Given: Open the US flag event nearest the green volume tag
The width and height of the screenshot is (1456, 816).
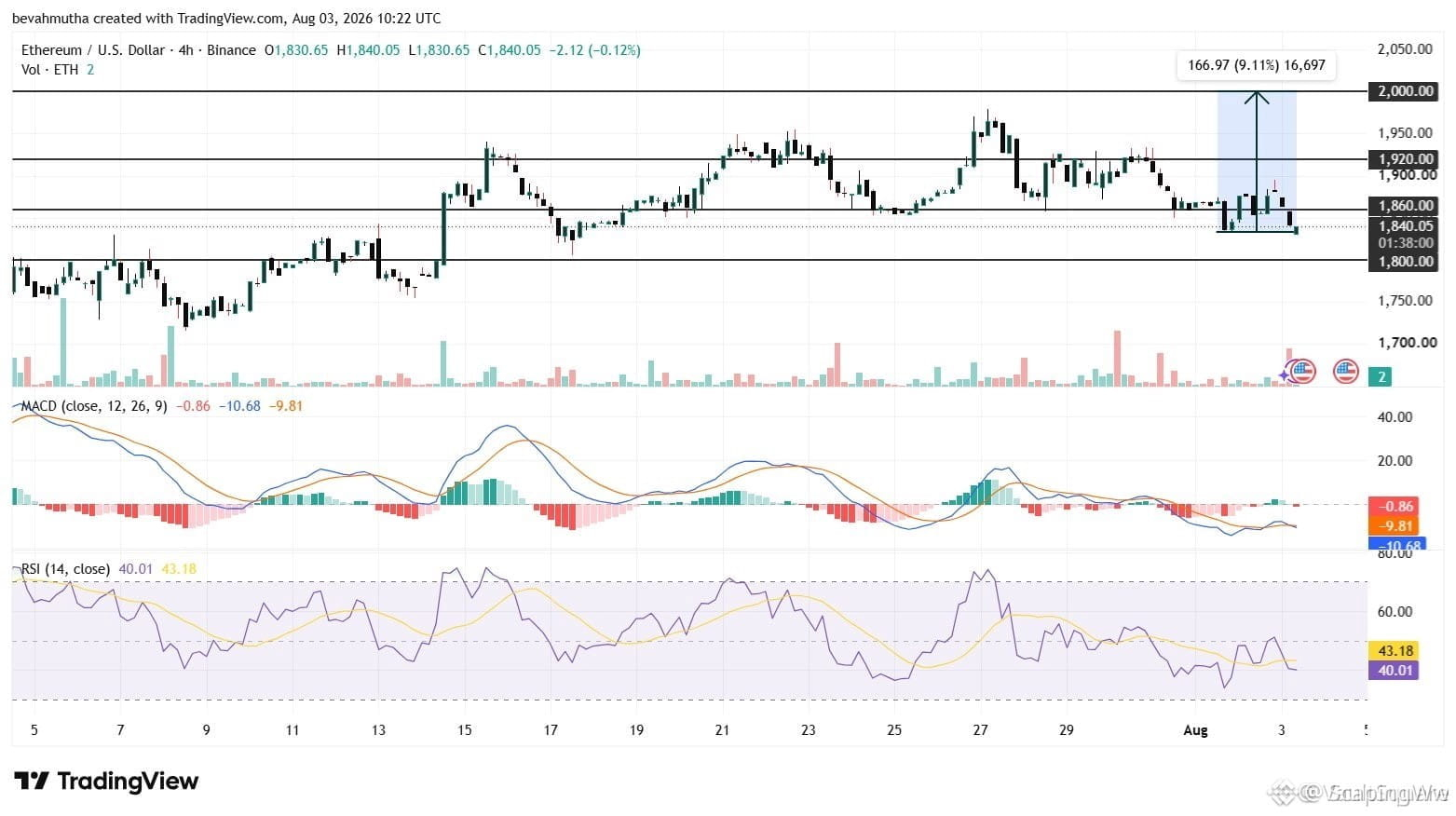Looking at the screenshot, I should 1345,372.
